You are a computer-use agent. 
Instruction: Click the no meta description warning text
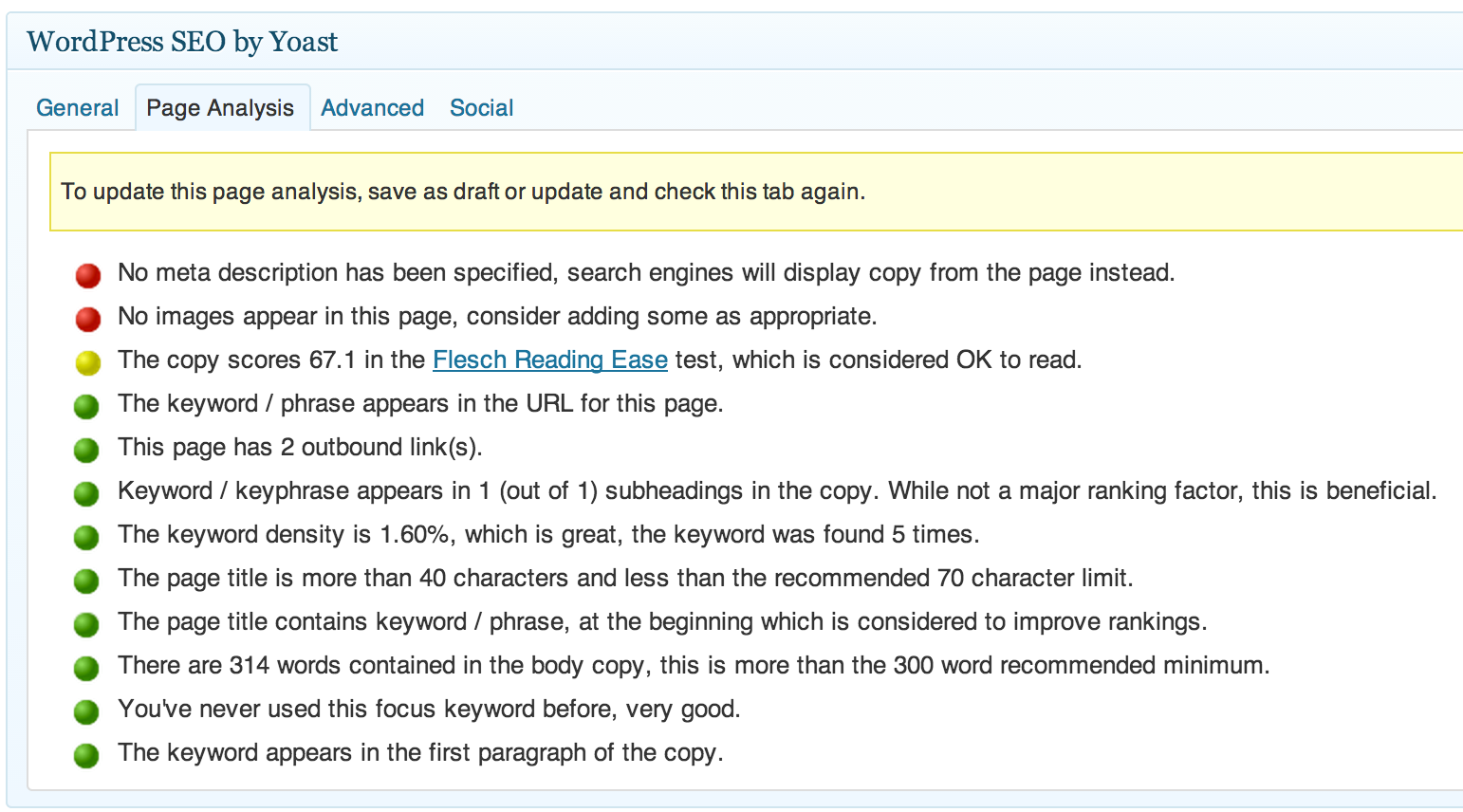pyautogui.click(x=645, y=273)
